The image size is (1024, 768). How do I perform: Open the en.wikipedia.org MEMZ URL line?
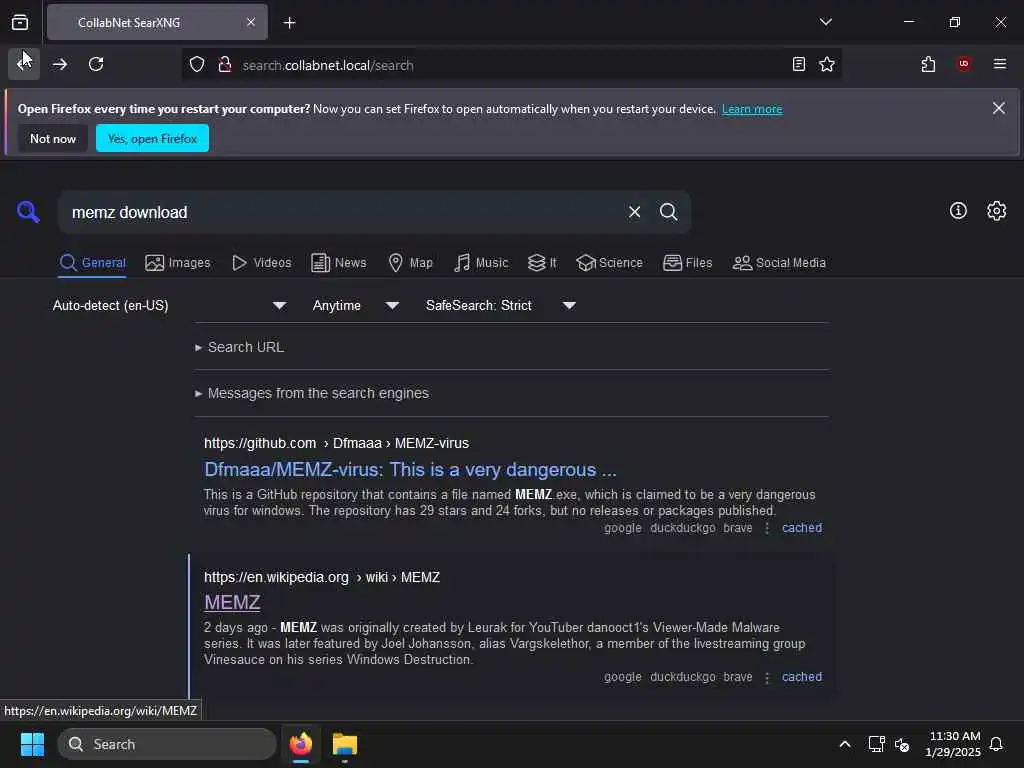(322, 577)
